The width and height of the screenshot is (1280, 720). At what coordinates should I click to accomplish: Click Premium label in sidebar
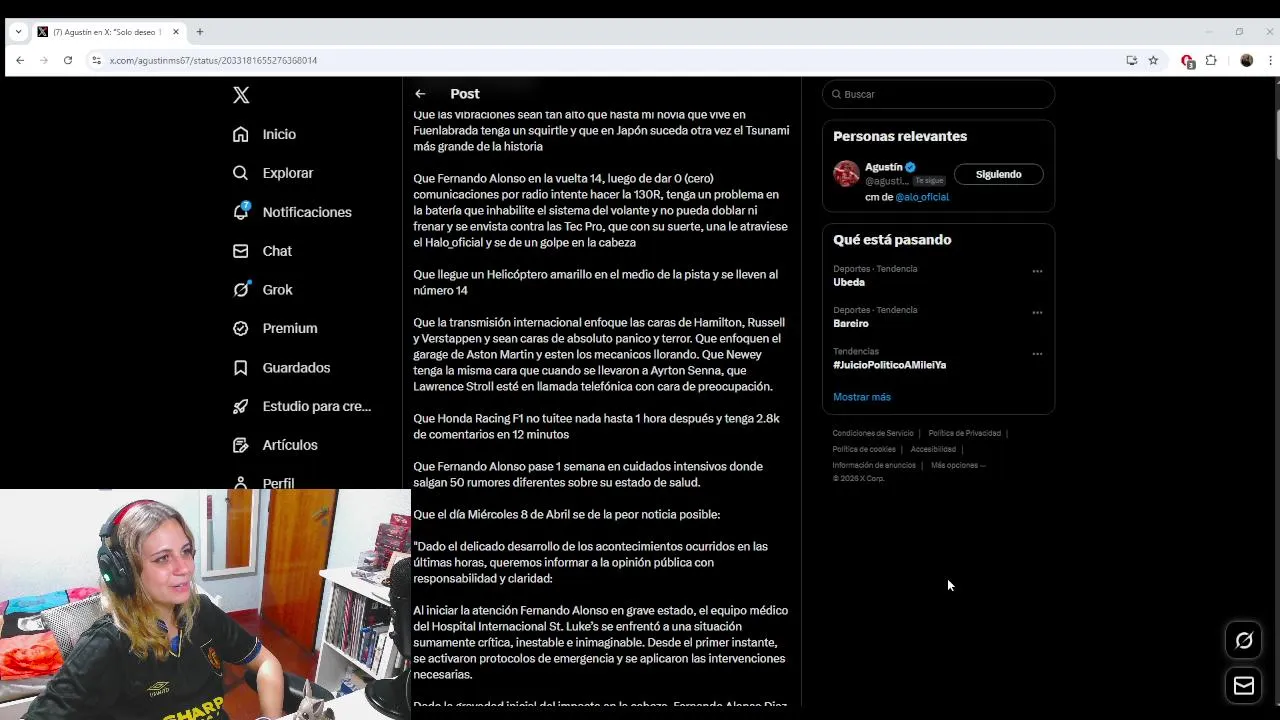pos(290,328)
